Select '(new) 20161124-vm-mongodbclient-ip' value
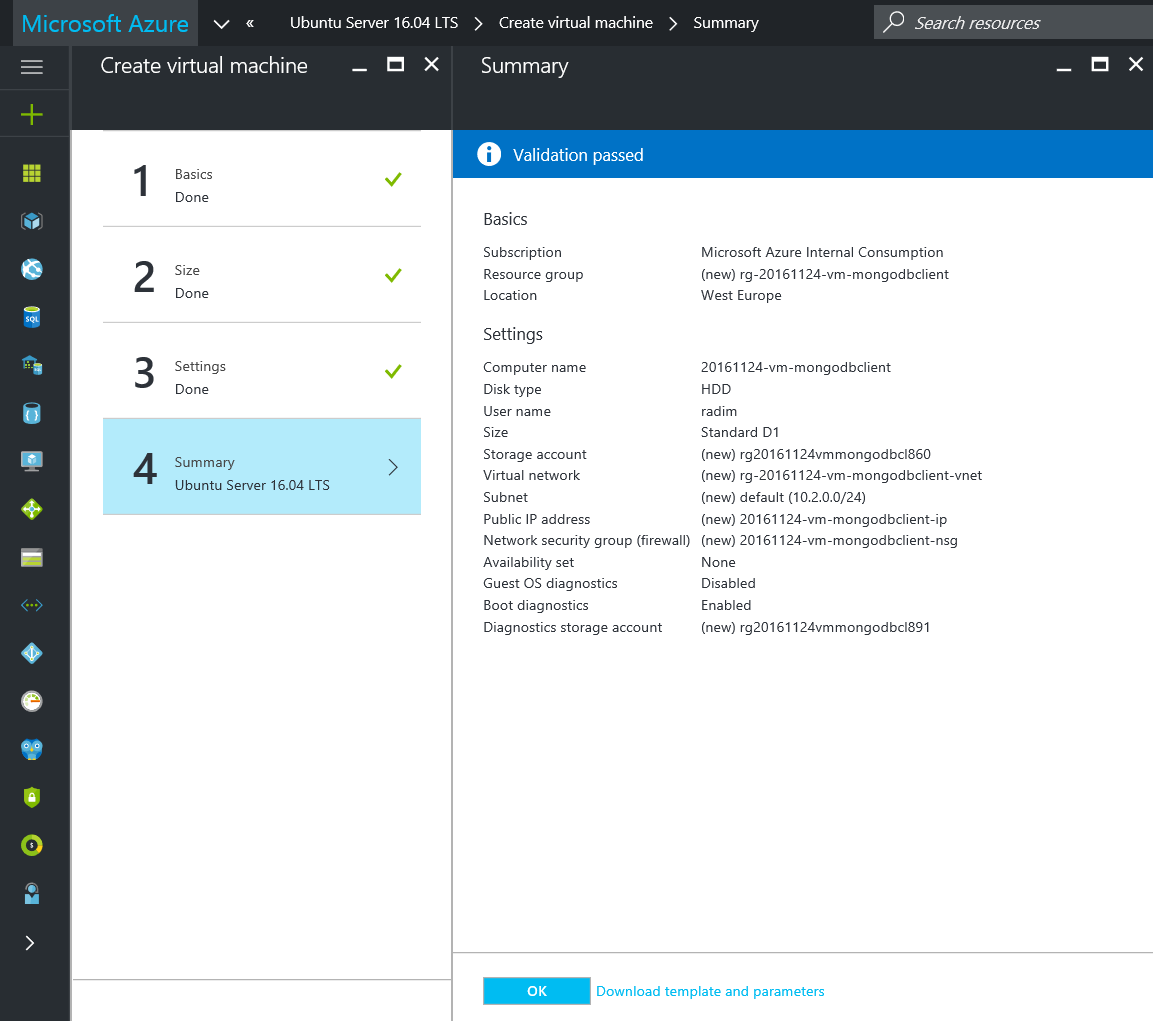The image size is (1153, 1021). 824,519
